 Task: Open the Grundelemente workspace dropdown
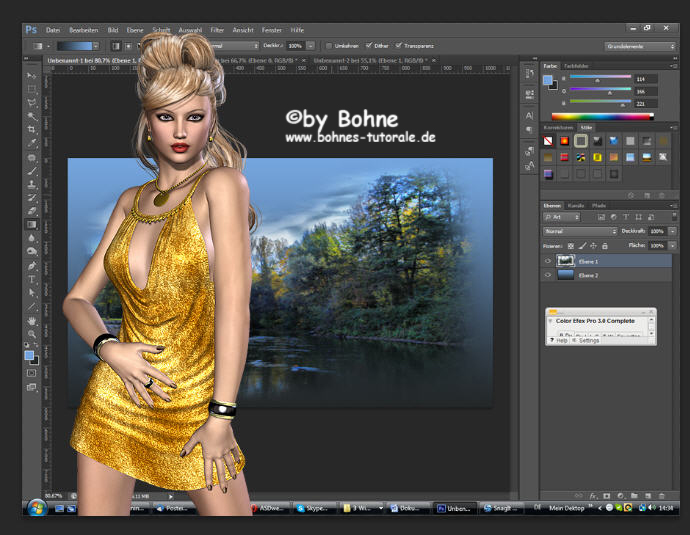tap(638, 46)
